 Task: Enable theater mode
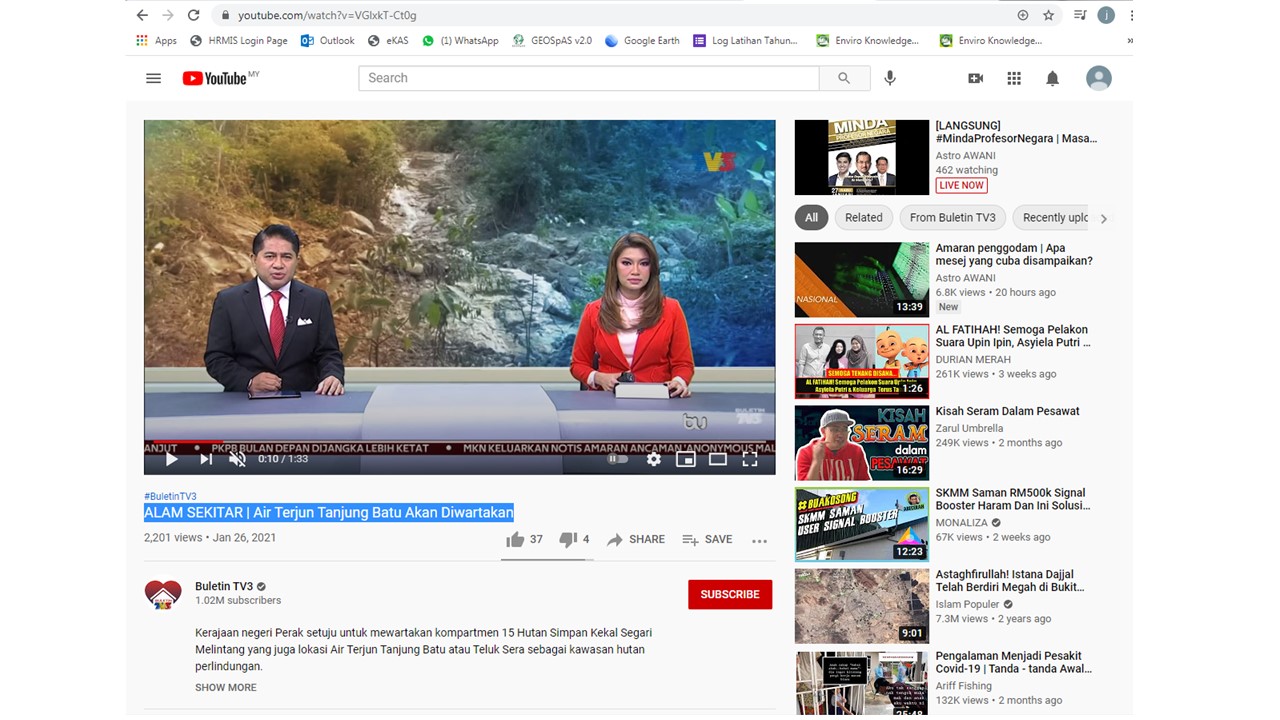click(x=718, y=459)
